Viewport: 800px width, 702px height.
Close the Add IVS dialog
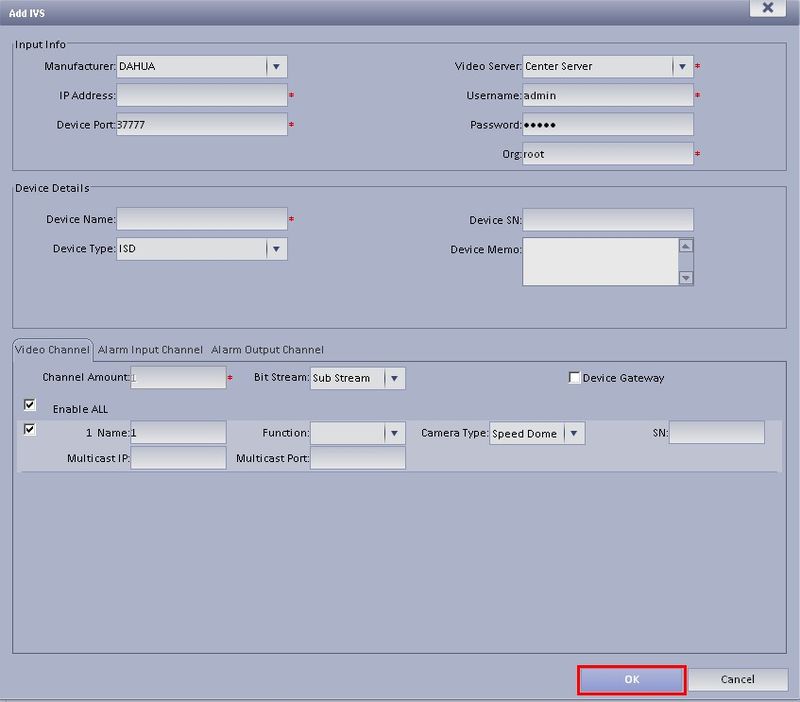click(x=767, y=8)
